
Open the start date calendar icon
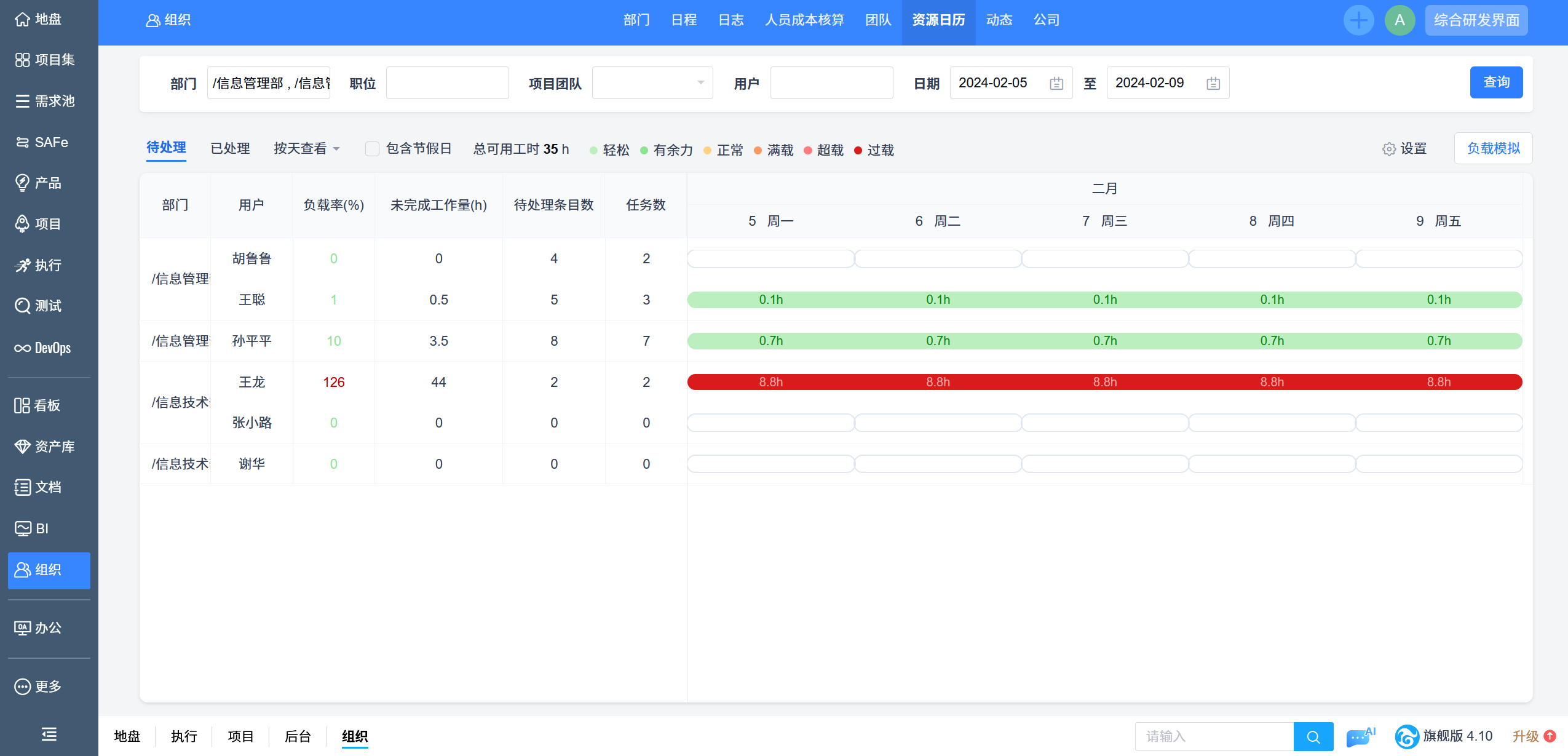[x=1056, y=83]
